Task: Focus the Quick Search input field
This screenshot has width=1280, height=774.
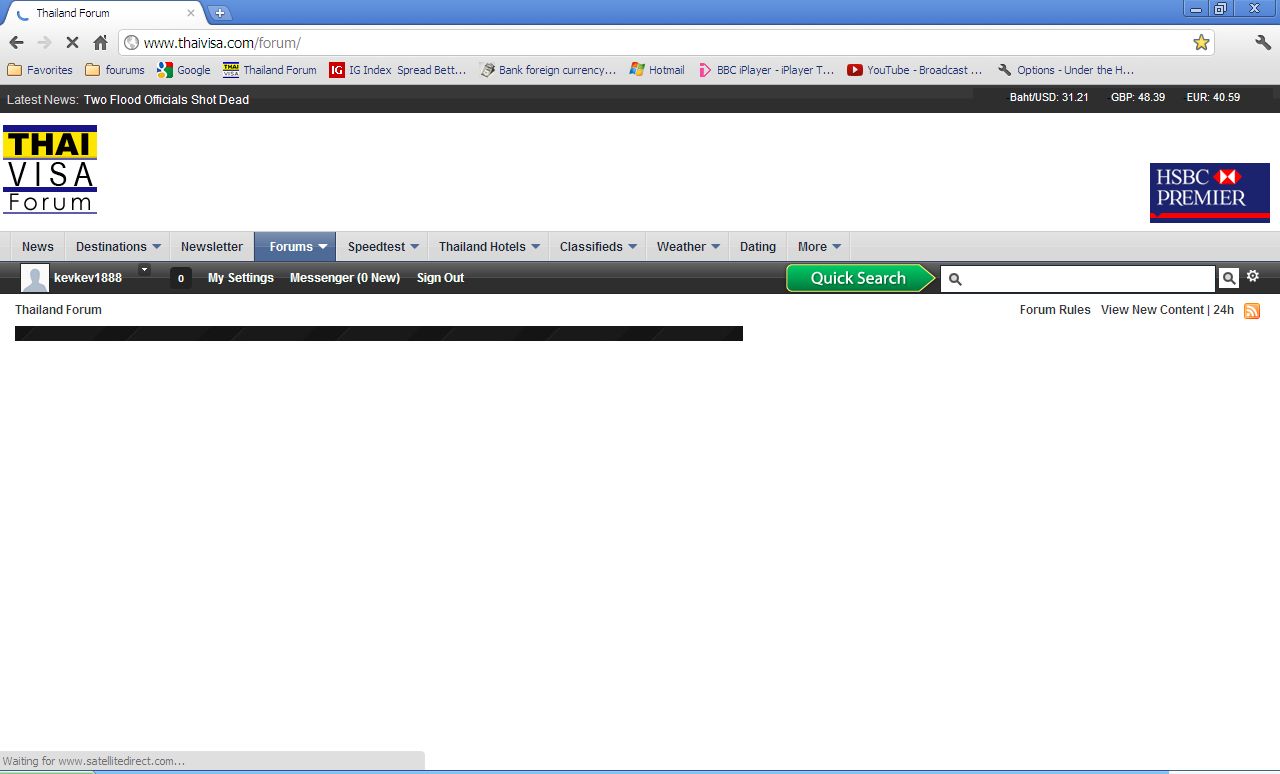Action: click(1078, 279)
